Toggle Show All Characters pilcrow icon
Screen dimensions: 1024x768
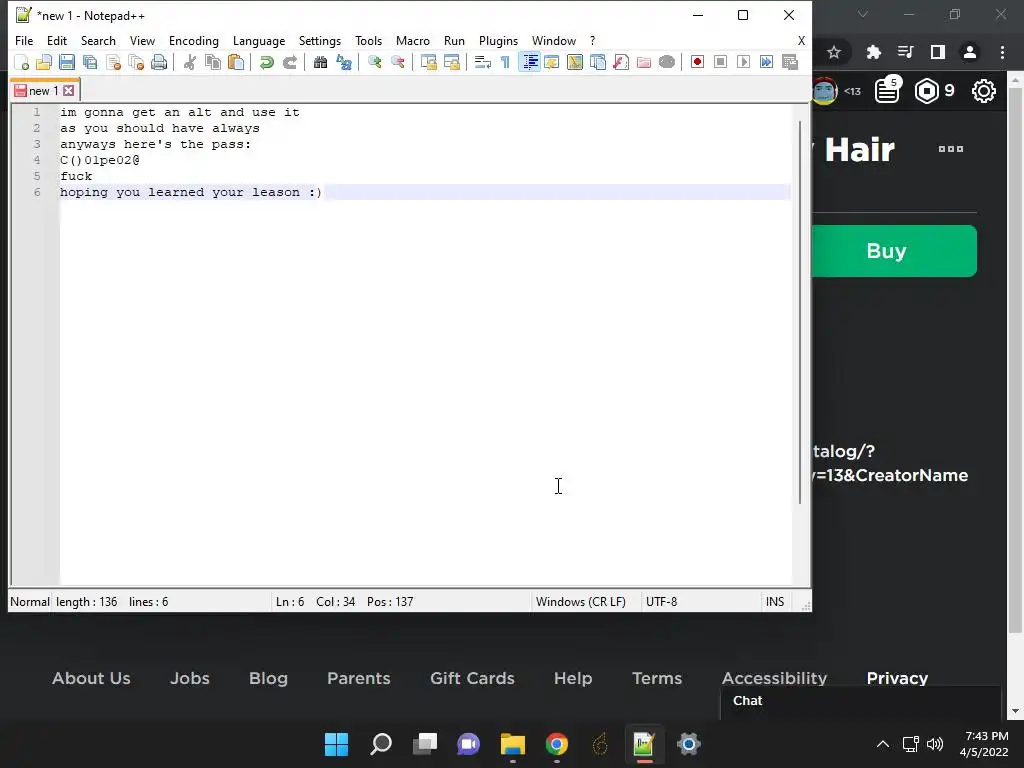point(505,62)
